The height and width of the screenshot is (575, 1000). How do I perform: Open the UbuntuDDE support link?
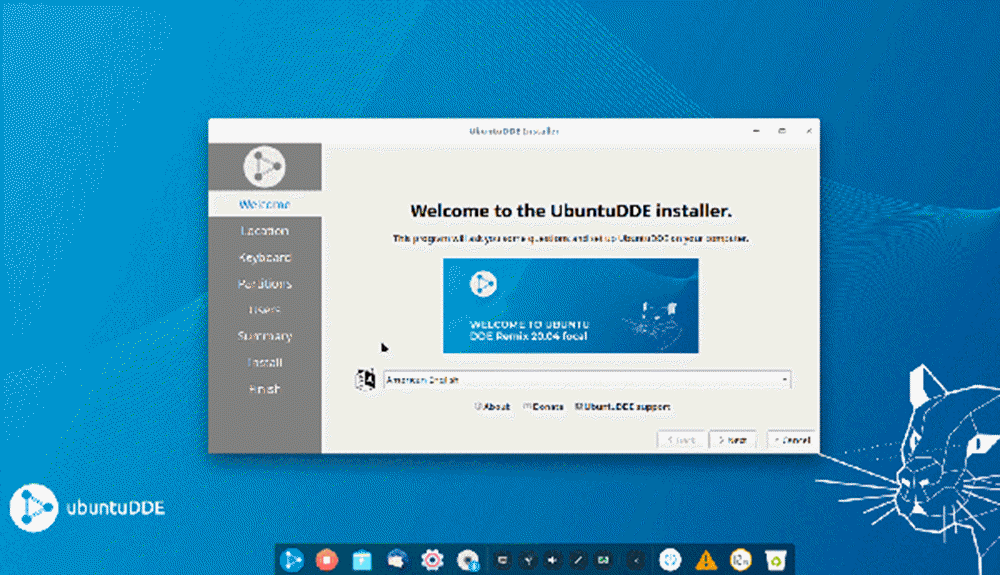[x=622, y=407]
